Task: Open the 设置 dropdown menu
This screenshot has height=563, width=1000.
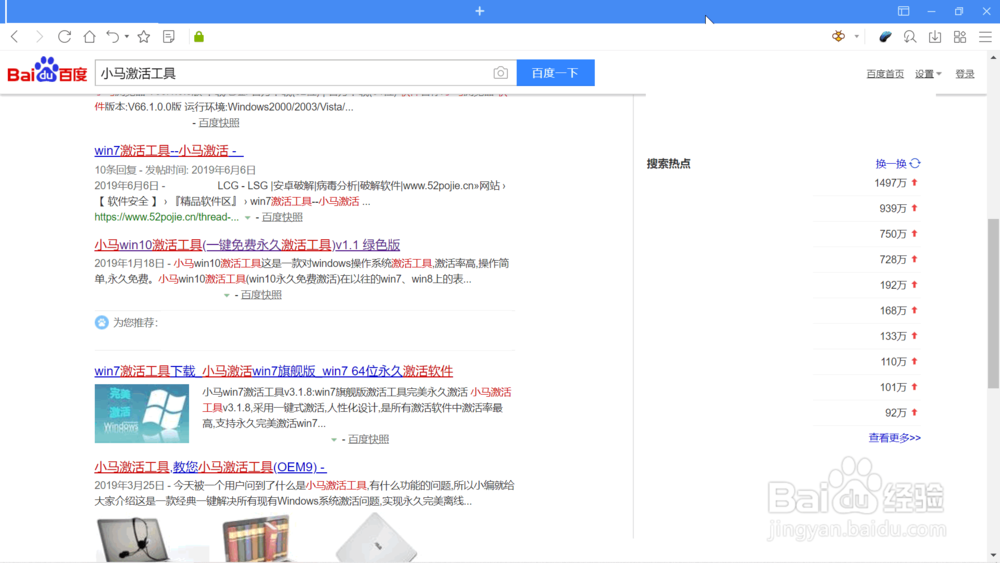Action: click(928, 74)
